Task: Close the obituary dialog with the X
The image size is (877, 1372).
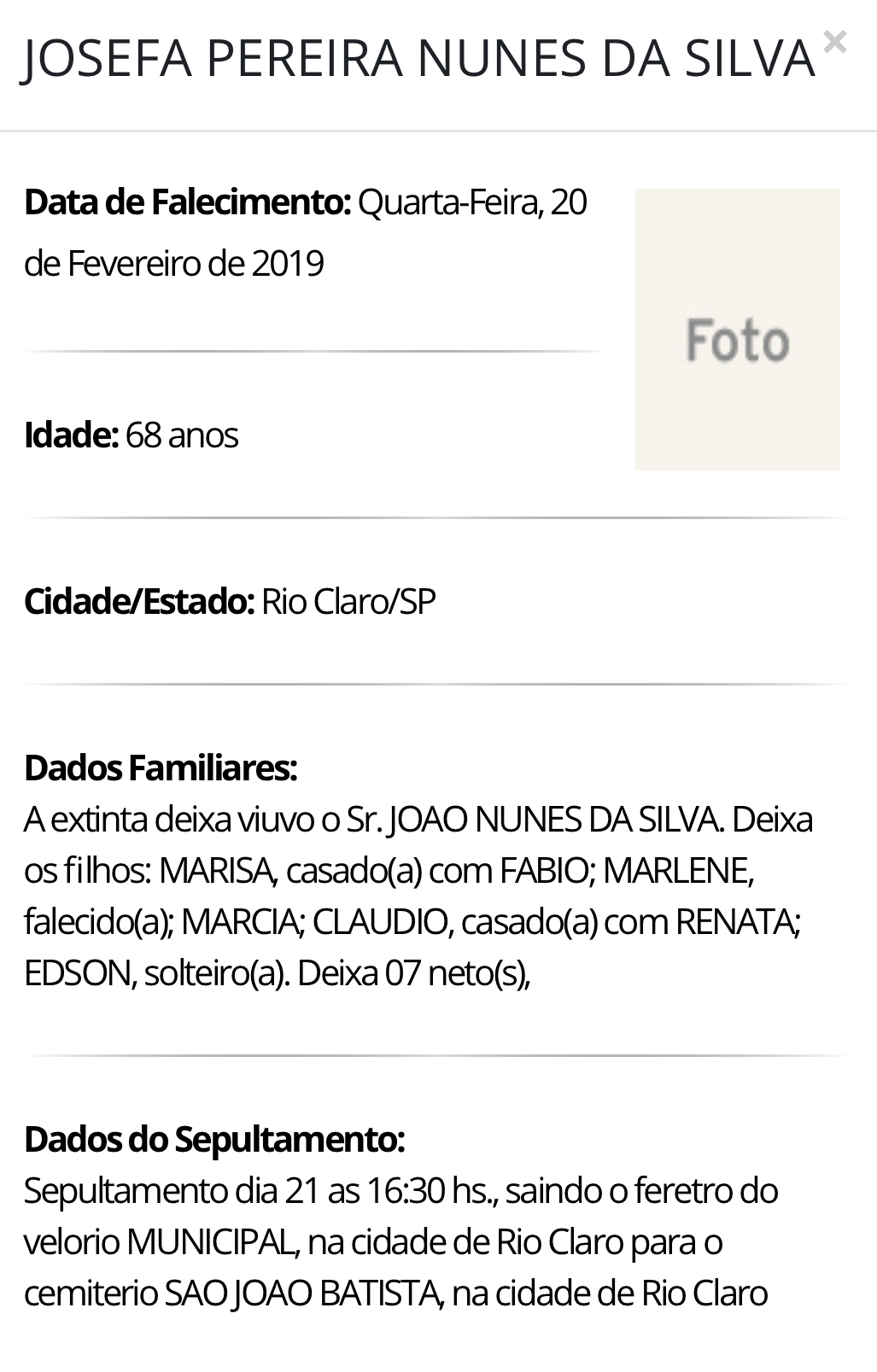Action: (834, 42)
